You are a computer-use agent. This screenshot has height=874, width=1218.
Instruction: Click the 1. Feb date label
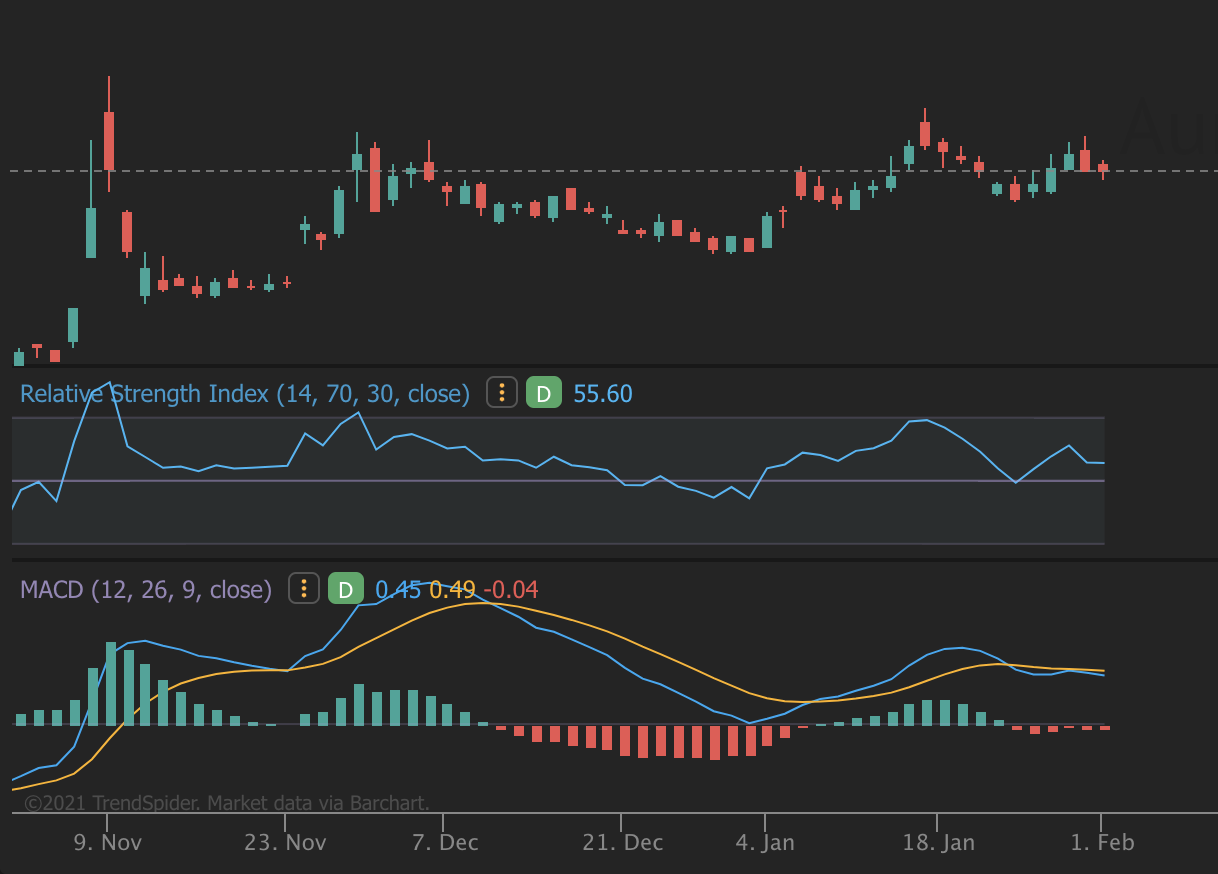[x=1102, y=842]
